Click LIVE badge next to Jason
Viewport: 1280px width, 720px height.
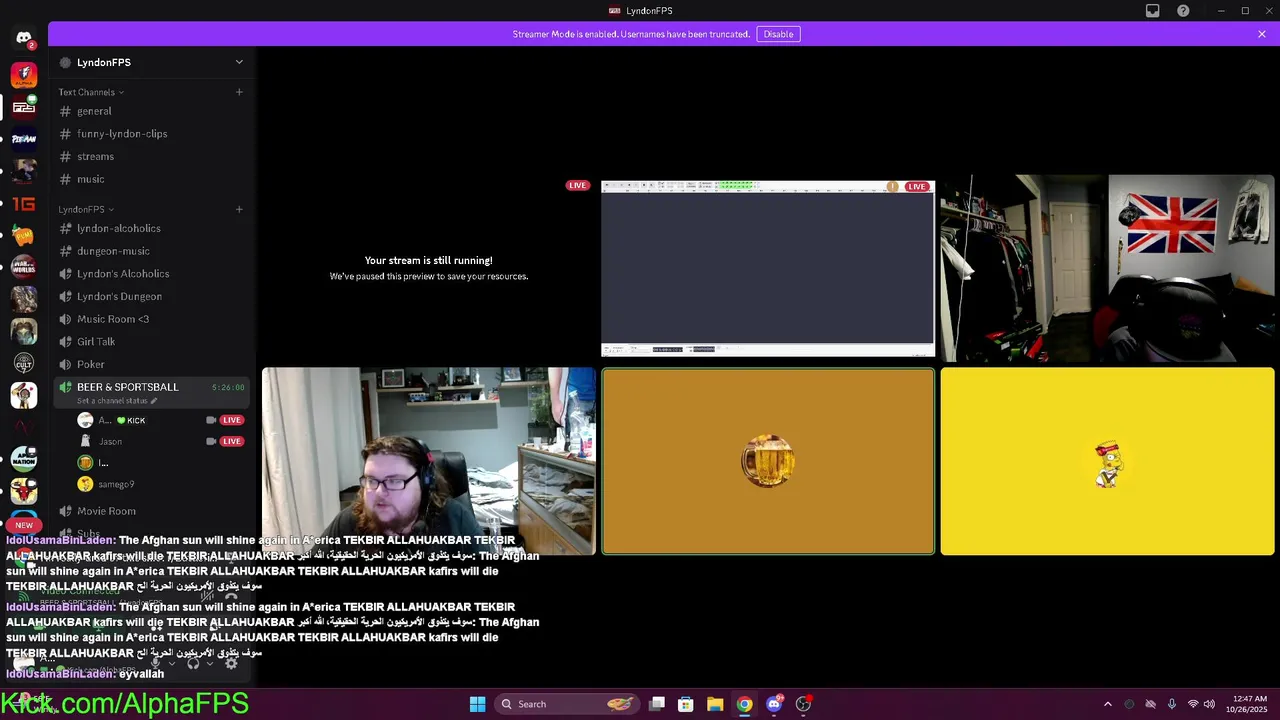click(x=232, y=441)
